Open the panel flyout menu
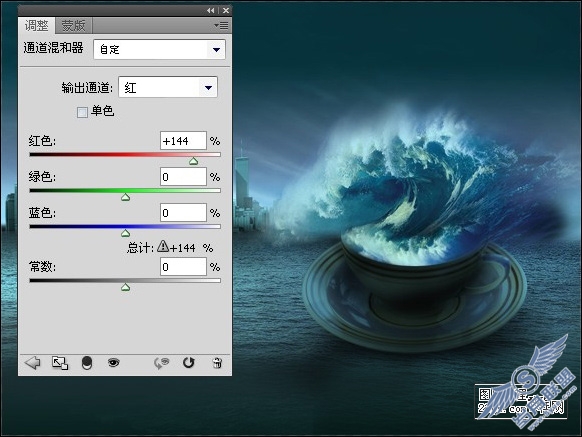 [221, 26]
